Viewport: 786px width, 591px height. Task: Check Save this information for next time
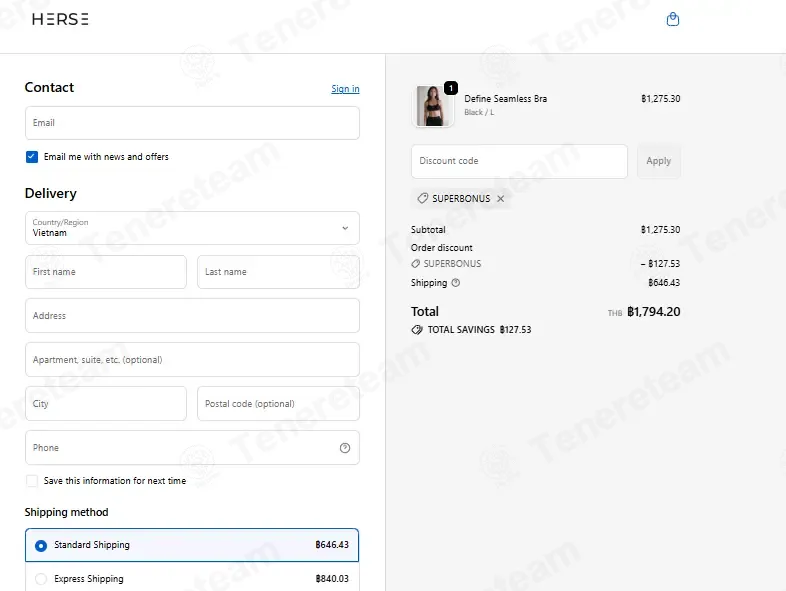click(x=32, y=481)
